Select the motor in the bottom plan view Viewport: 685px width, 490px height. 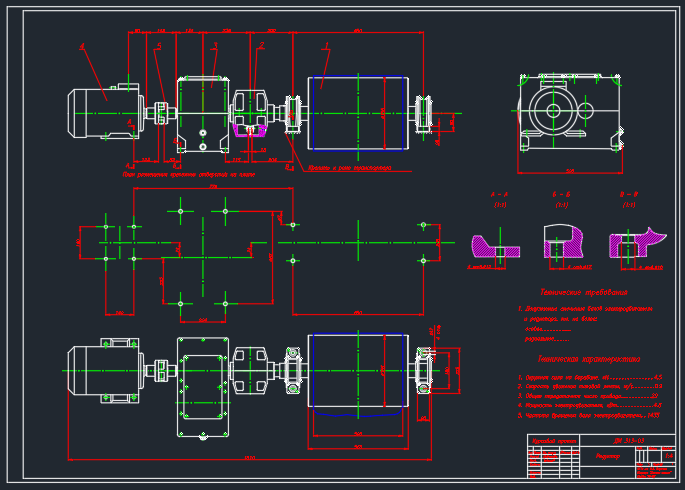click(x=106, y=371)
